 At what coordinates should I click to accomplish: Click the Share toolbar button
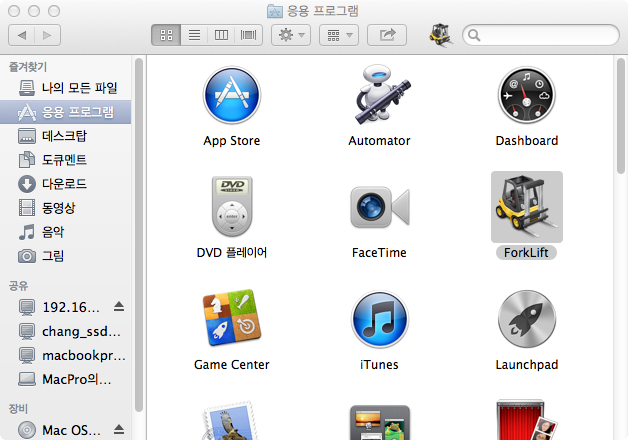pyautogui.click(x=387, y=35)
